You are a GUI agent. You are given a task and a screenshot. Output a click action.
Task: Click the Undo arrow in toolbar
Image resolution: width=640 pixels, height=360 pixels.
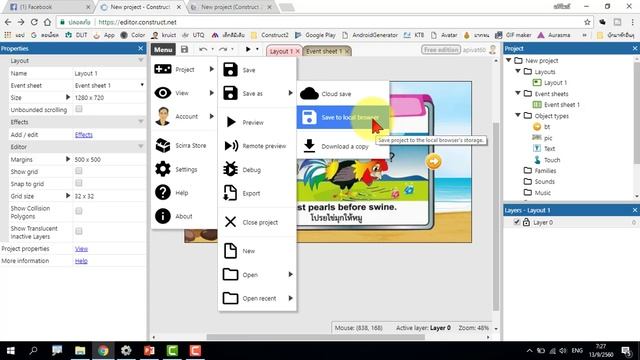point(203,49)
